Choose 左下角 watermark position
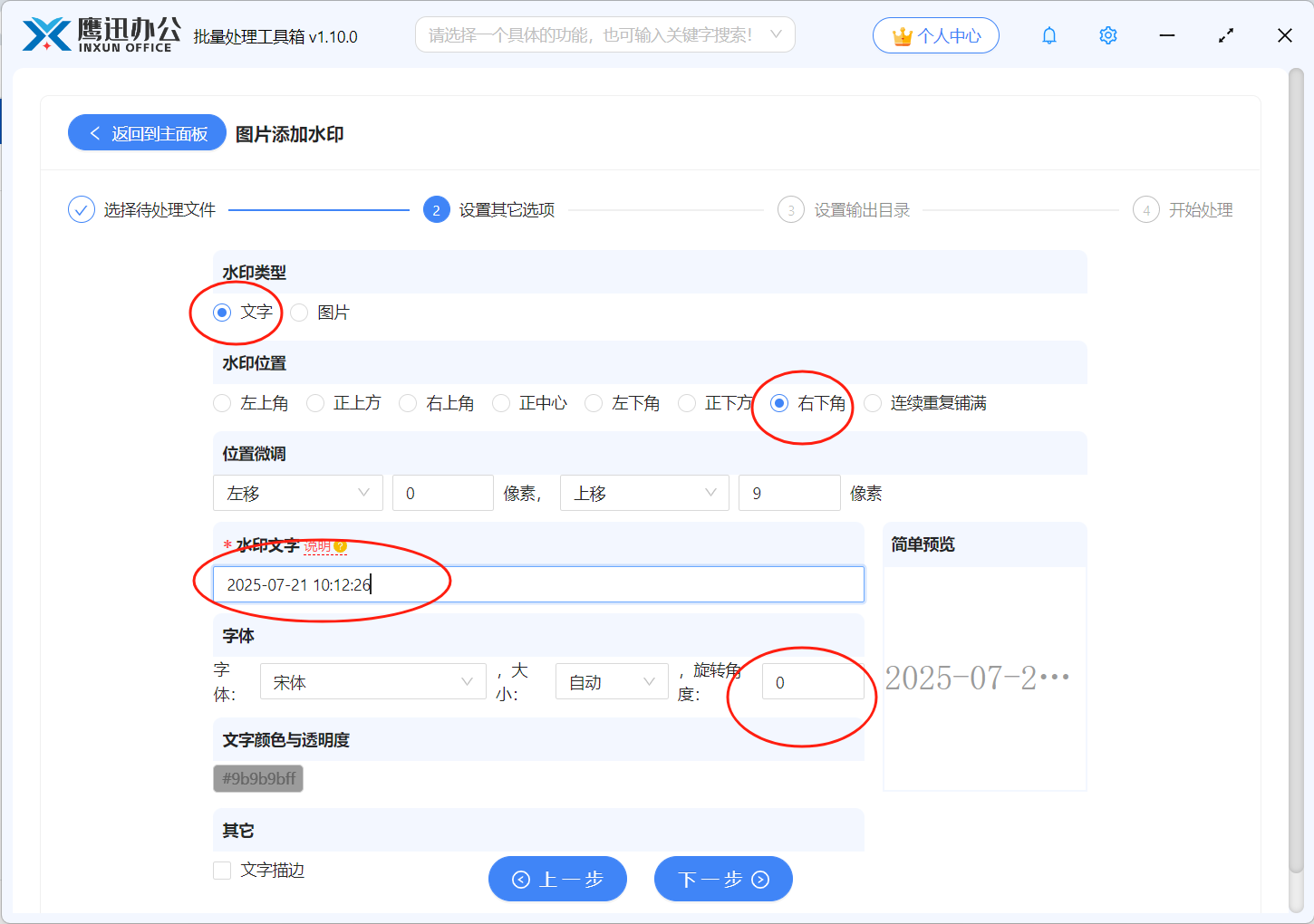The image size is (1314, 924). point(594,403)
